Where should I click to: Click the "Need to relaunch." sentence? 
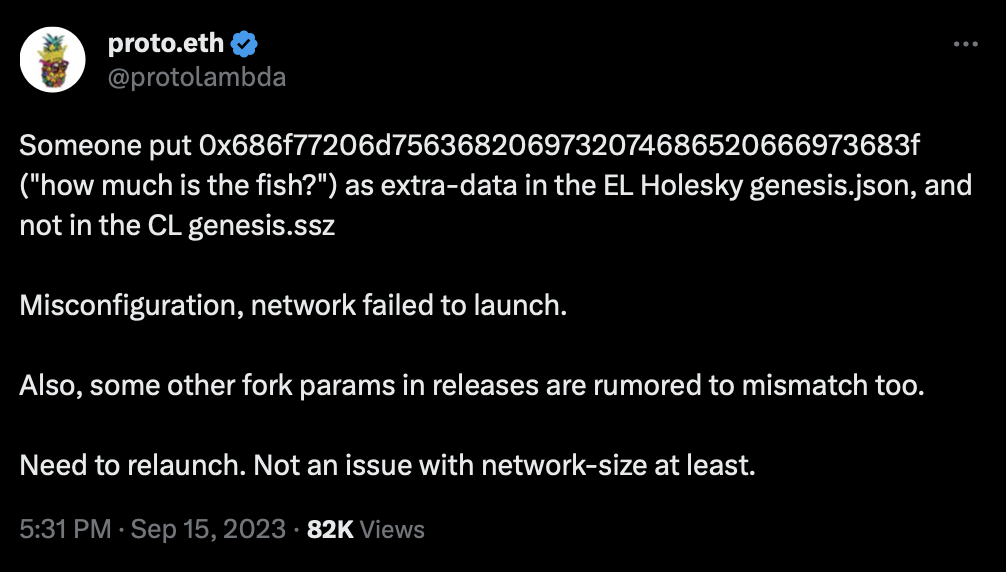point(133,465)
